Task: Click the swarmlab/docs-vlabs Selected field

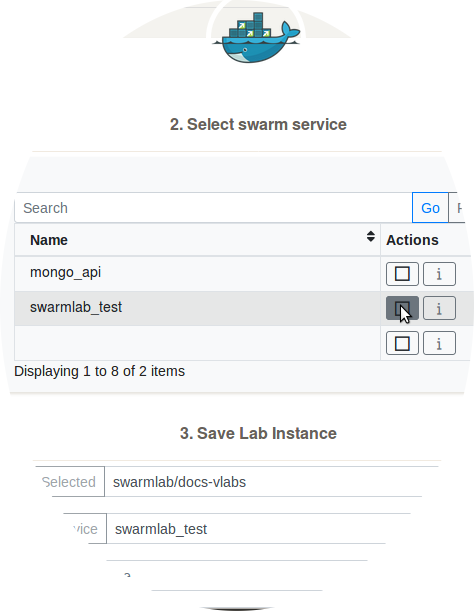Action: (265, 482)
